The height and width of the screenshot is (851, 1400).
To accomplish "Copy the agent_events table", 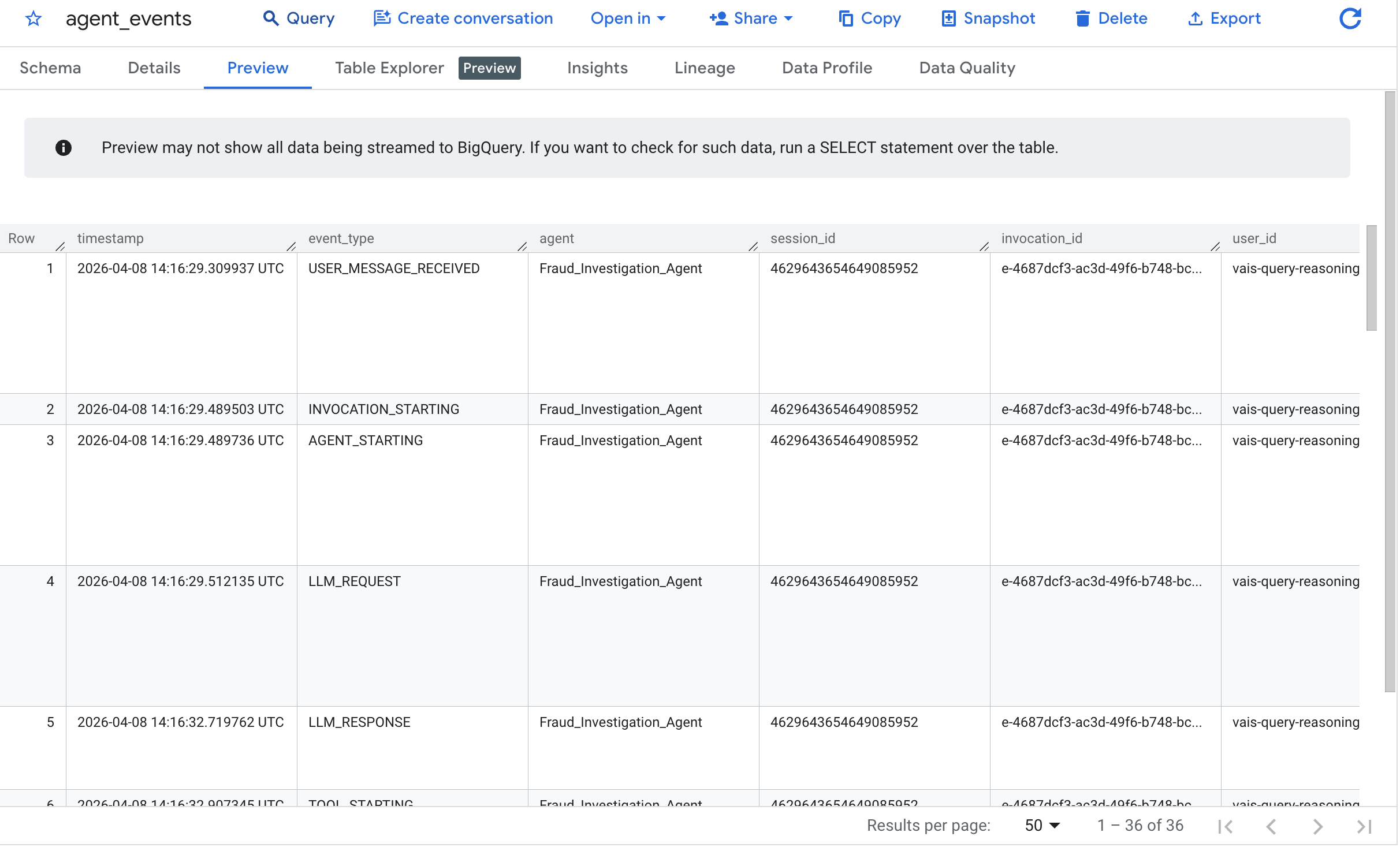I will [869, 18].
